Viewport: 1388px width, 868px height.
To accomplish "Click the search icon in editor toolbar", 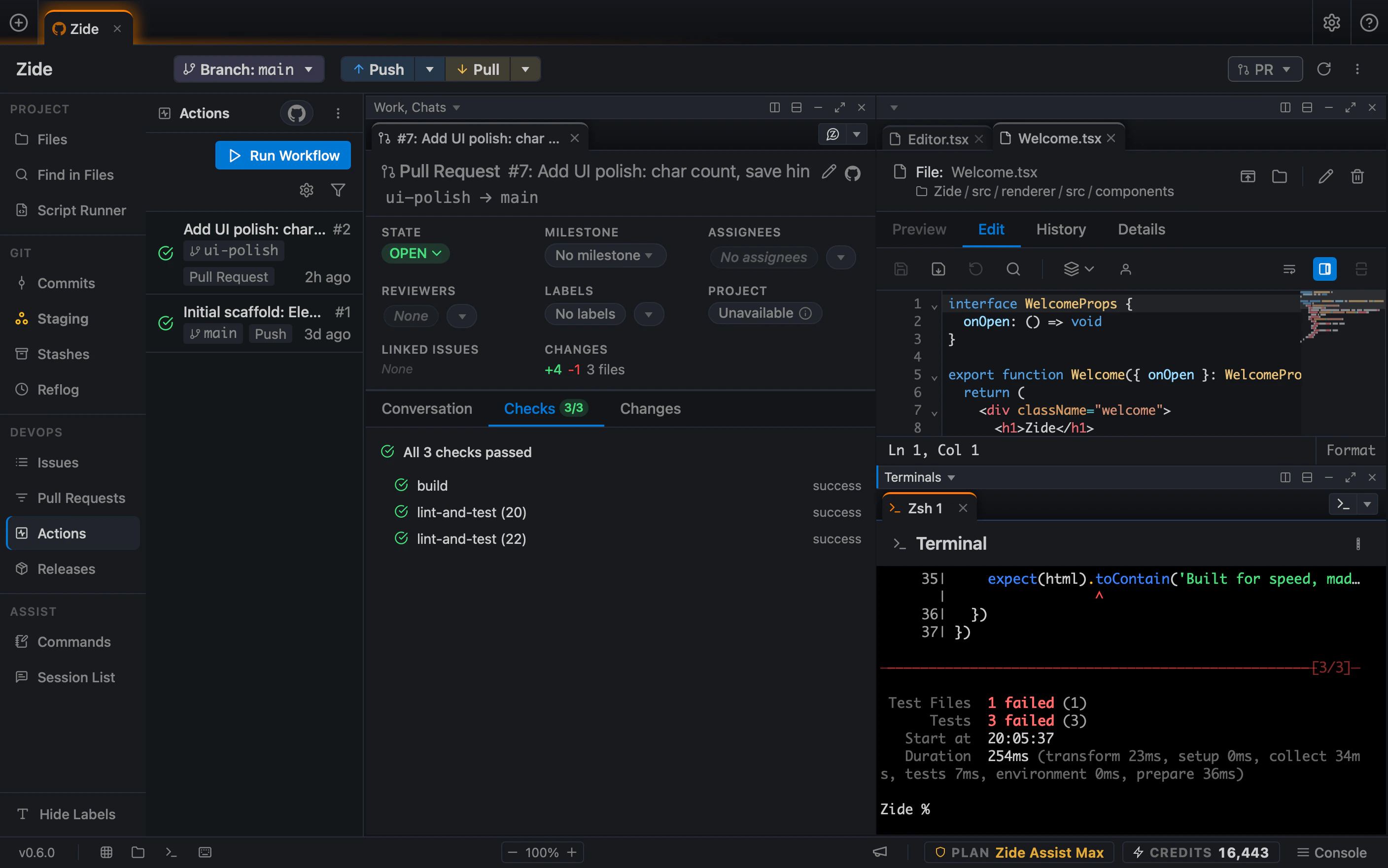I will 1013,268.
